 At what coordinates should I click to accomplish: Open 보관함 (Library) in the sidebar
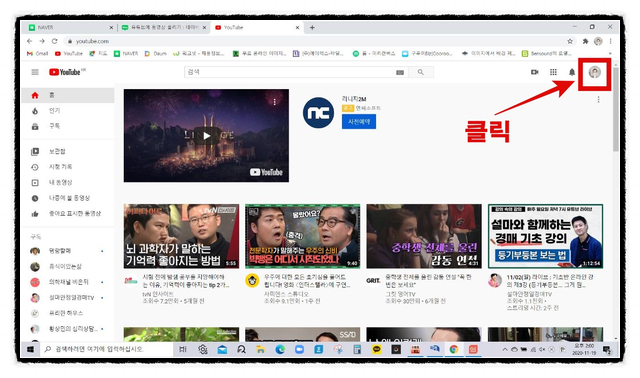tap(68, 151)
